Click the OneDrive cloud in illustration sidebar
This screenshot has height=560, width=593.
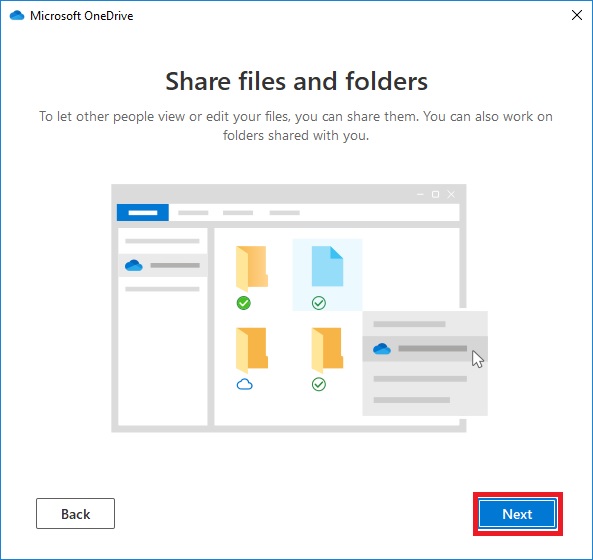134,265
